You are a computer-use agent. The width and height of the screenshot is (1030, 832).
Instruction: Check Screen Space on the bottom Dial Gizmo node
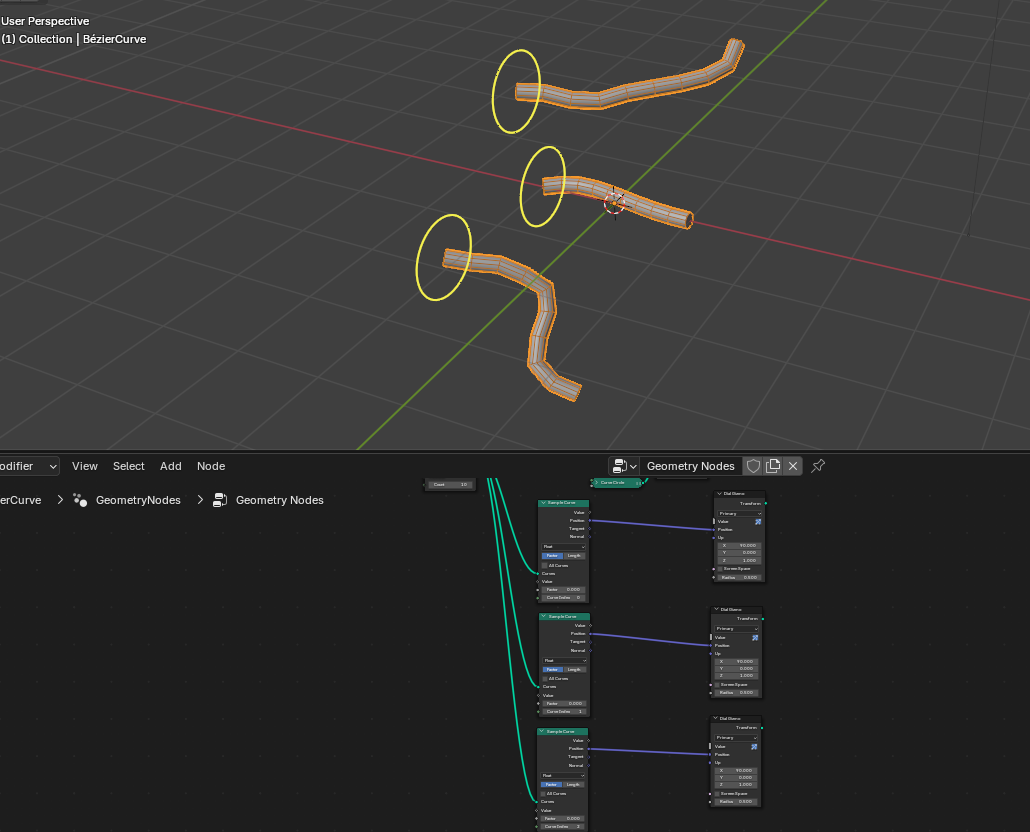coord(716,793)
